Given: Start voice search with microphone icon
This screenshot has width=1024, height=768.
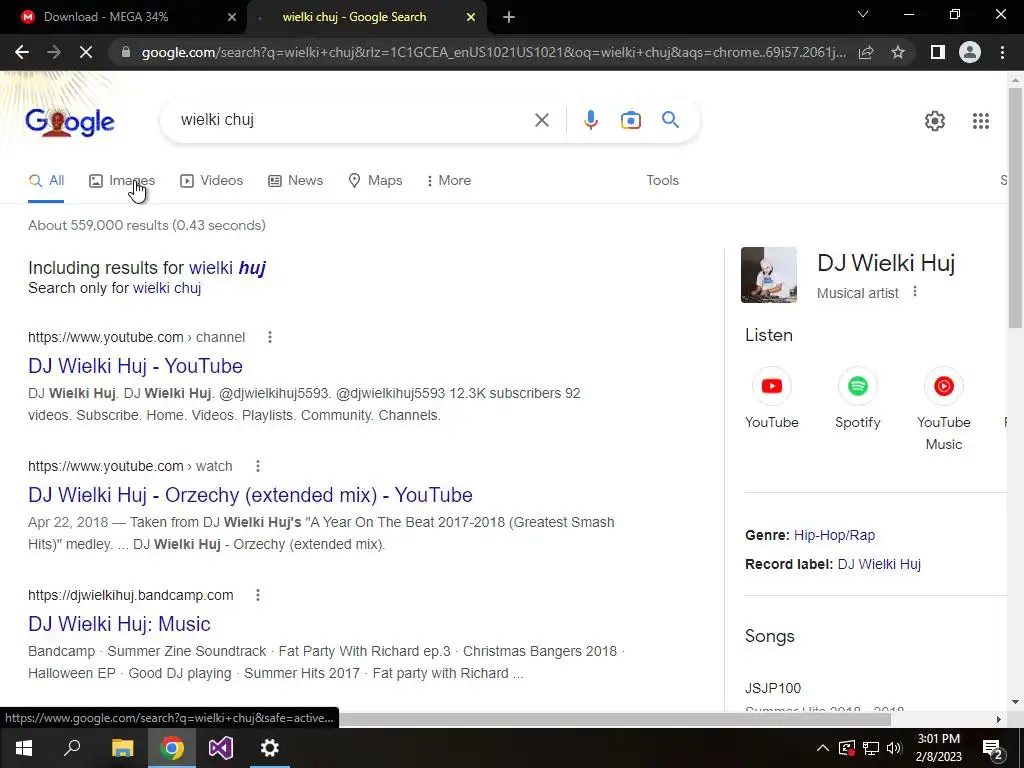Looking at the screenshot, I should pos(590,120).
